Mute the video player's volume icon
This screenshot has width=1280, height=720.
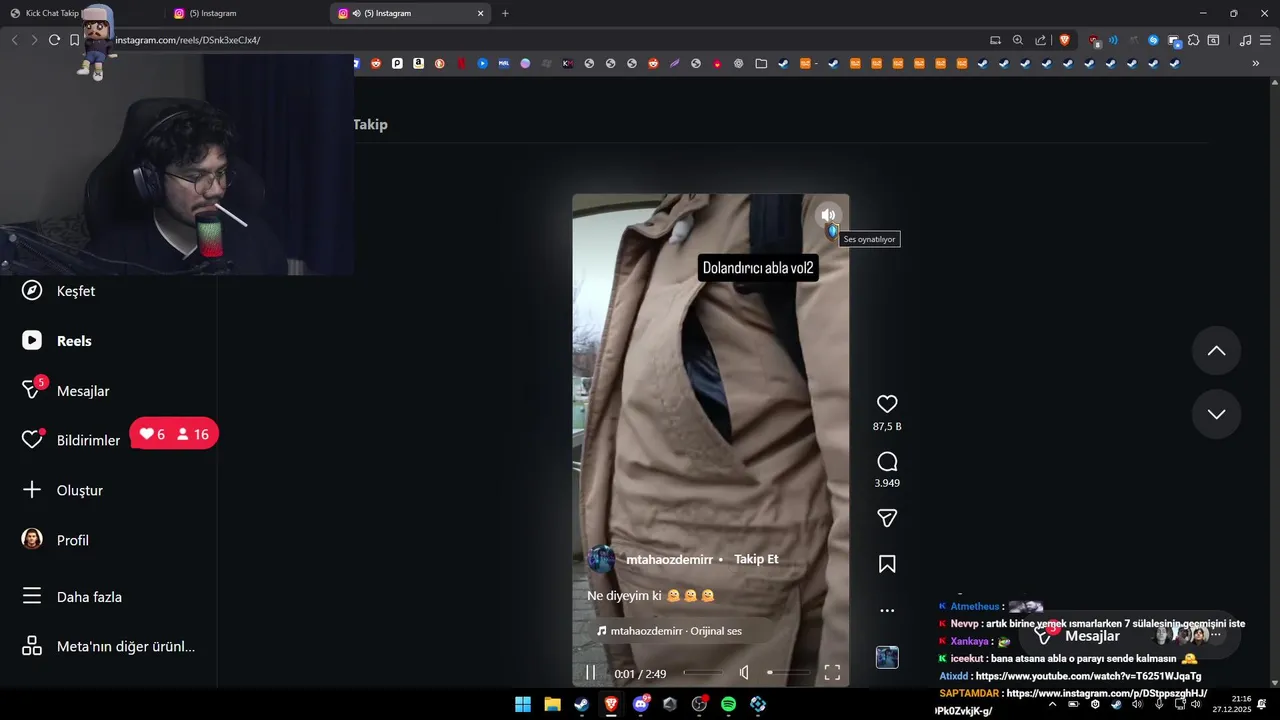[744, 673]
